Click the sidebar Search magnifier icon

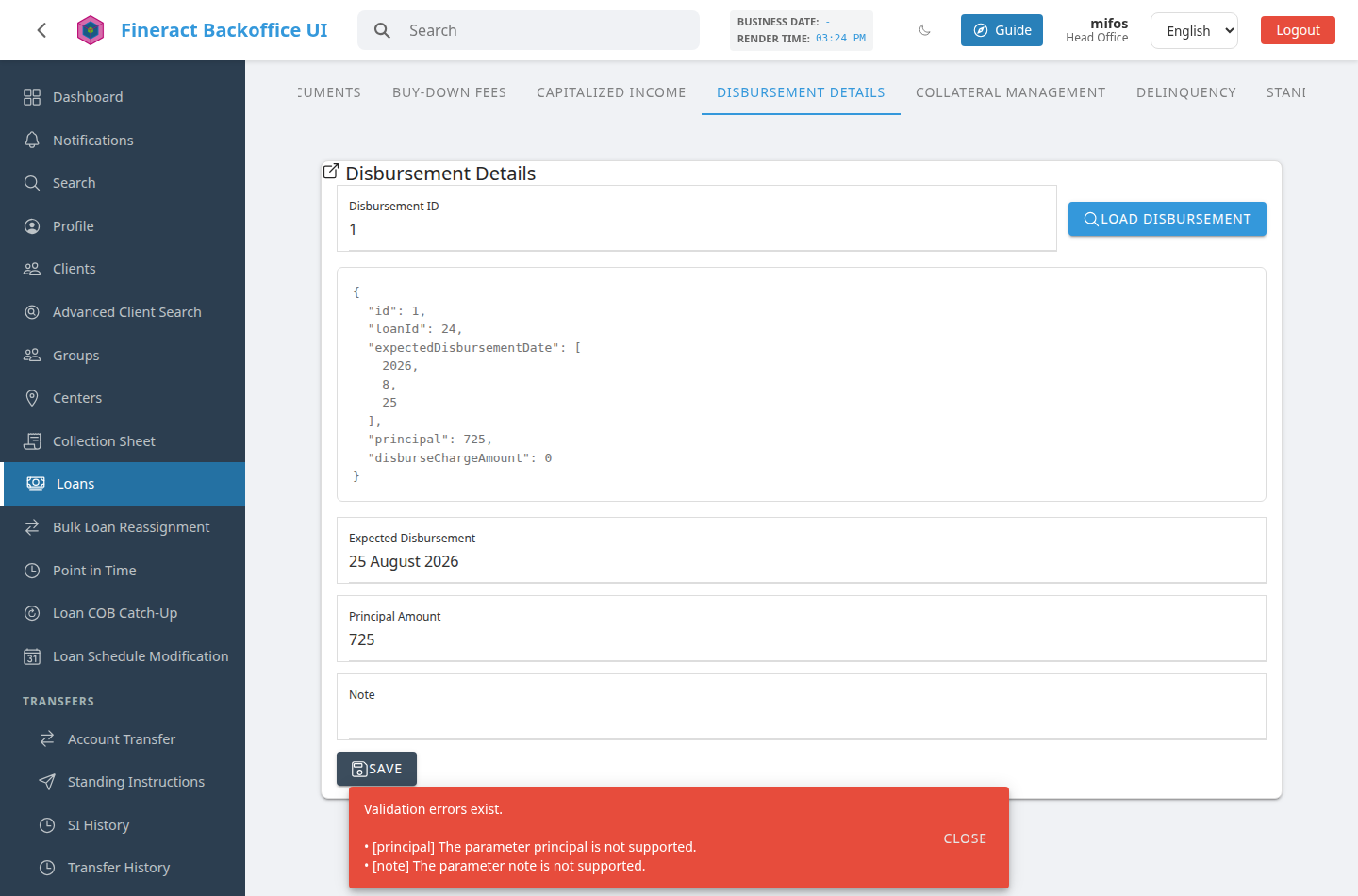coord(32,183)
